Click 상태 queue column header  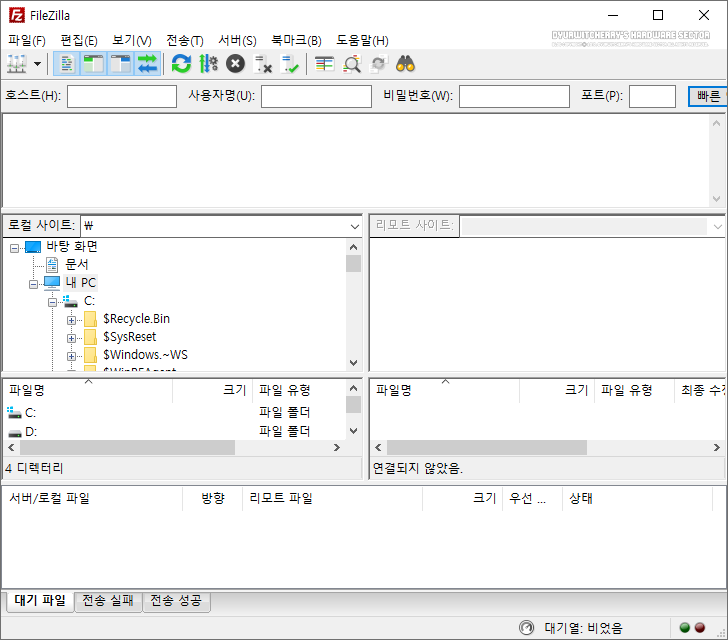tap(637, 498)
